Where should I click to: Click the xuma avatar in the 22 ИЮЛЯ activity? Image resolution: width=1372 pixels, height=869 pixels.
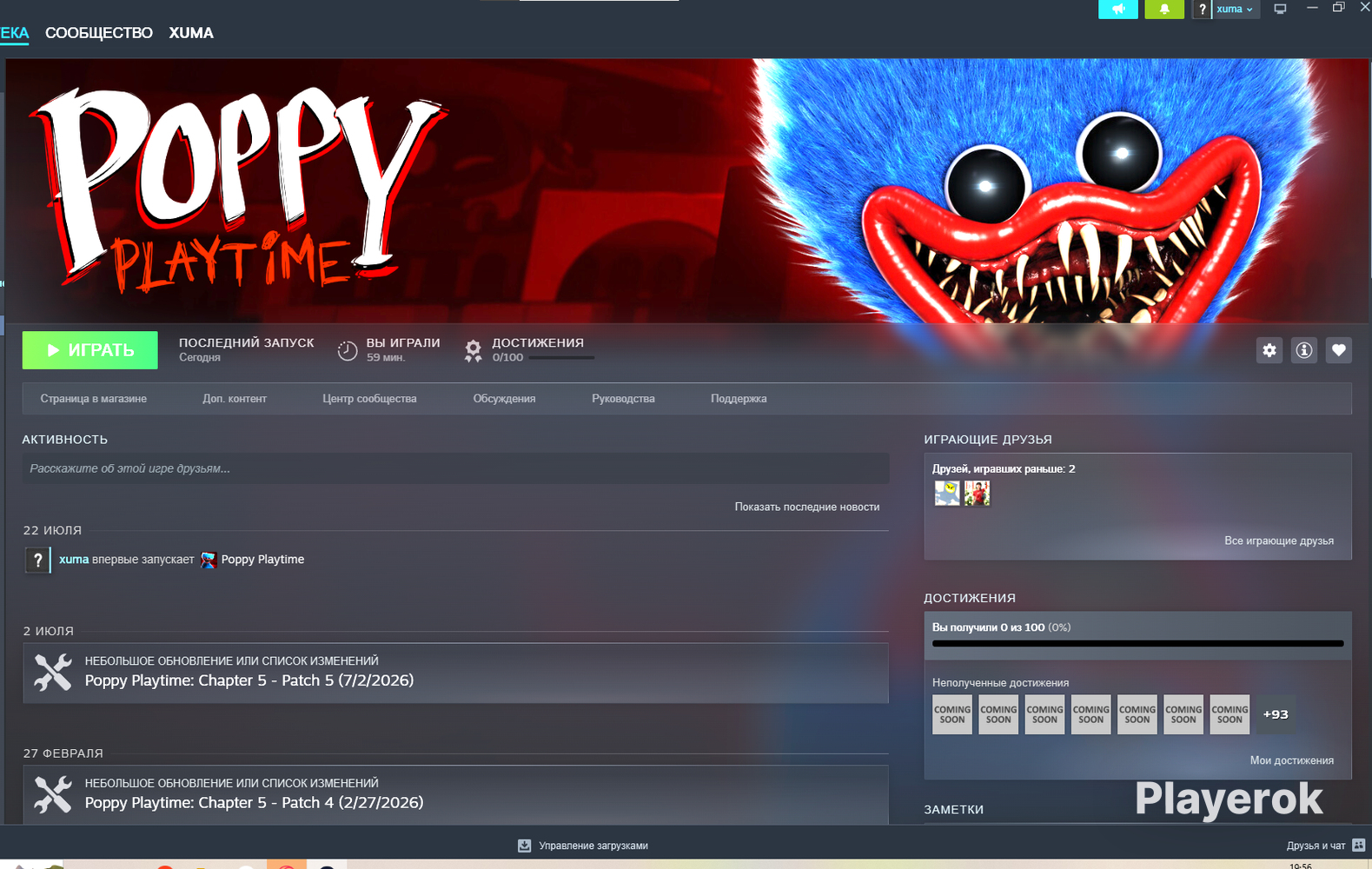pos(37,561)
